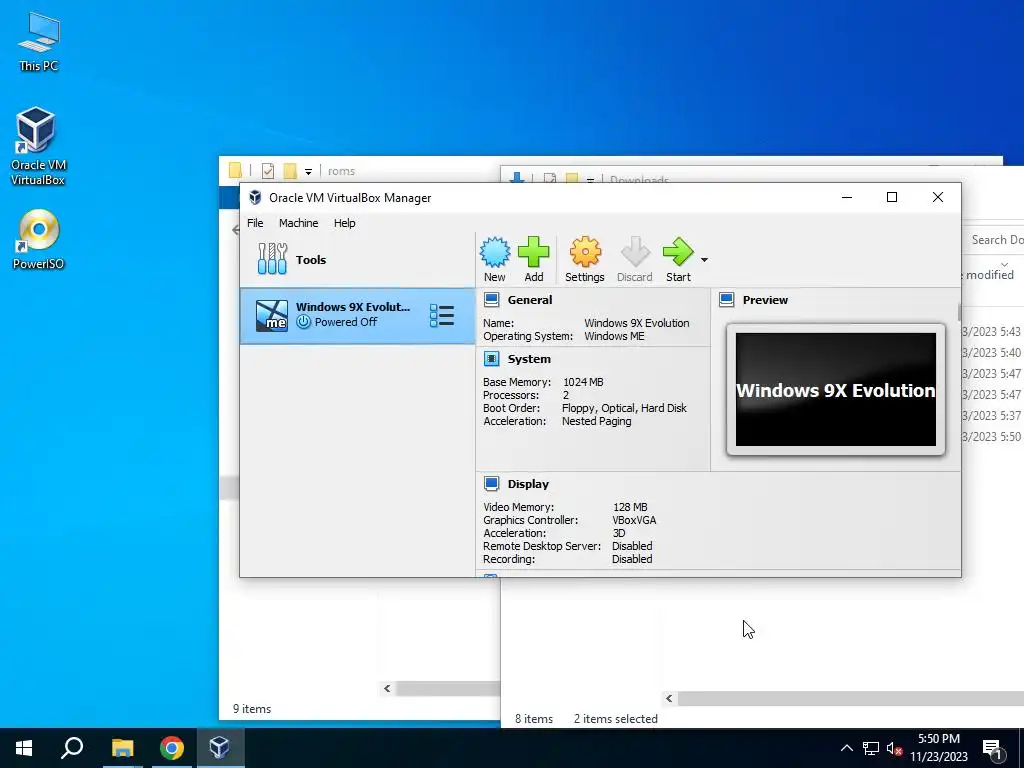
Task: Click the 'Windows ME' operating system value
Action: [614, 336]
